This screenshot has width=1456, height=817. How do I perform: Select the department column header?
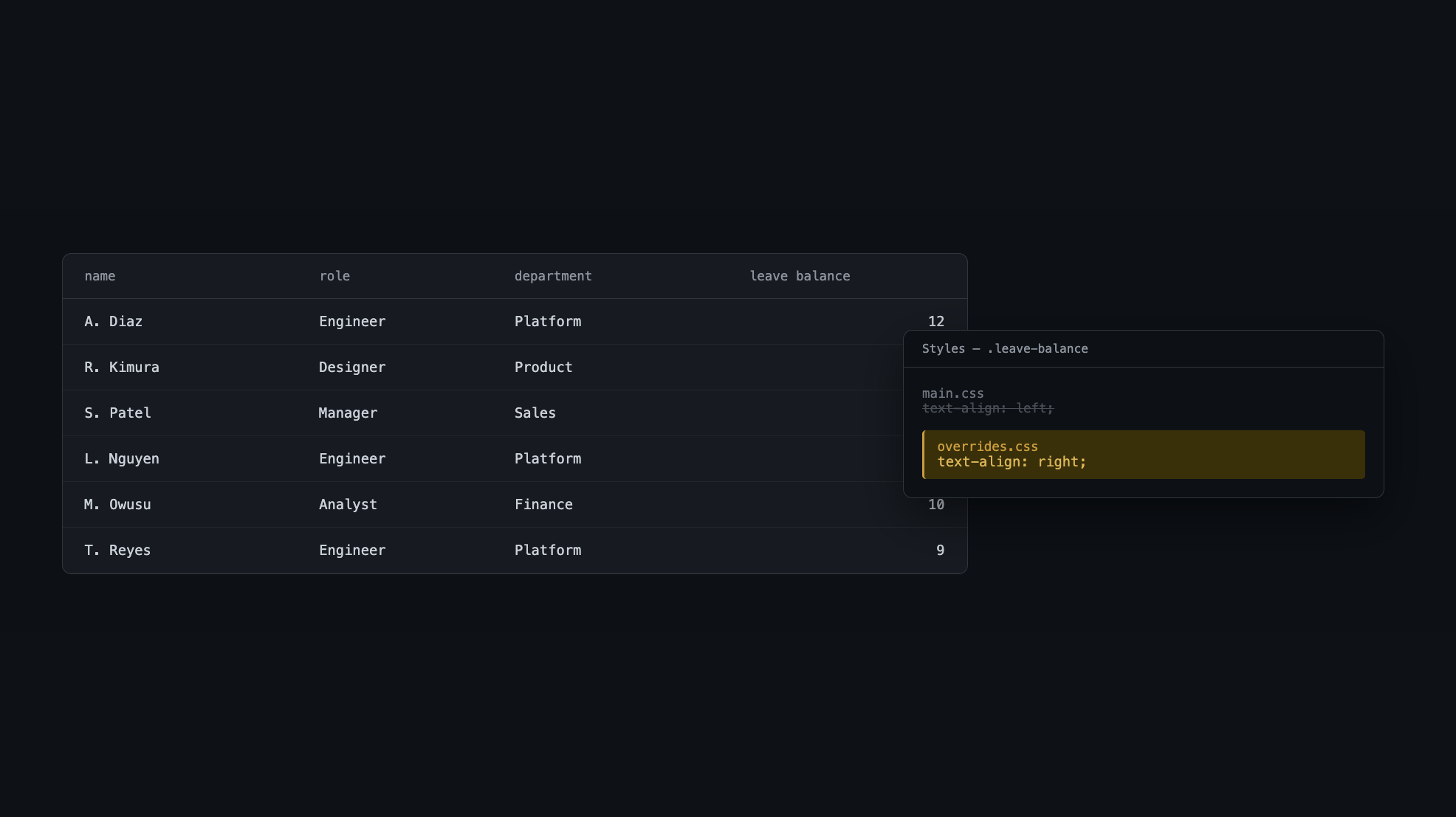(x=553, y=276)
